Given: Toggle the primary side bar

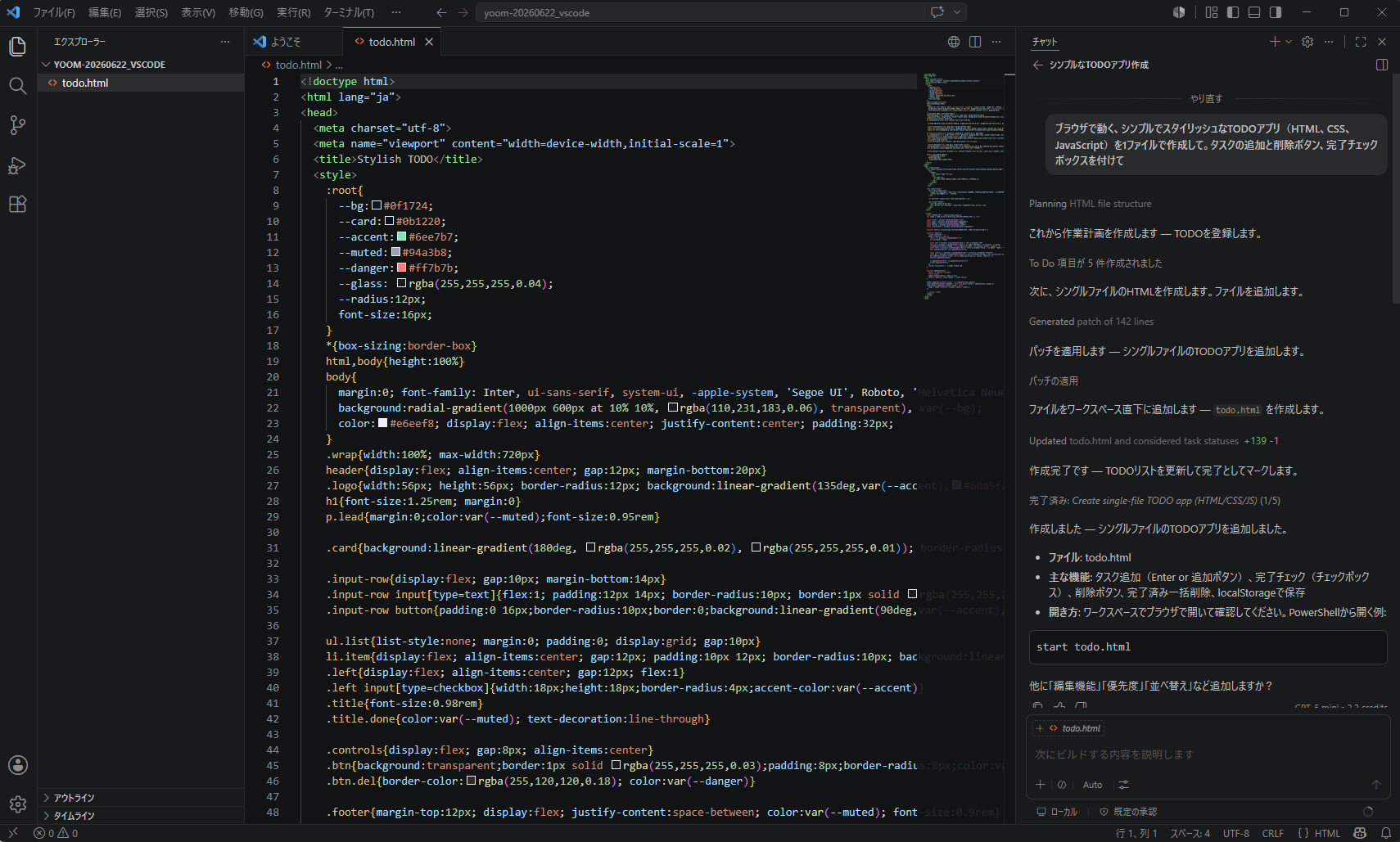Looking at the screenshot, I should pos(1233,12).
